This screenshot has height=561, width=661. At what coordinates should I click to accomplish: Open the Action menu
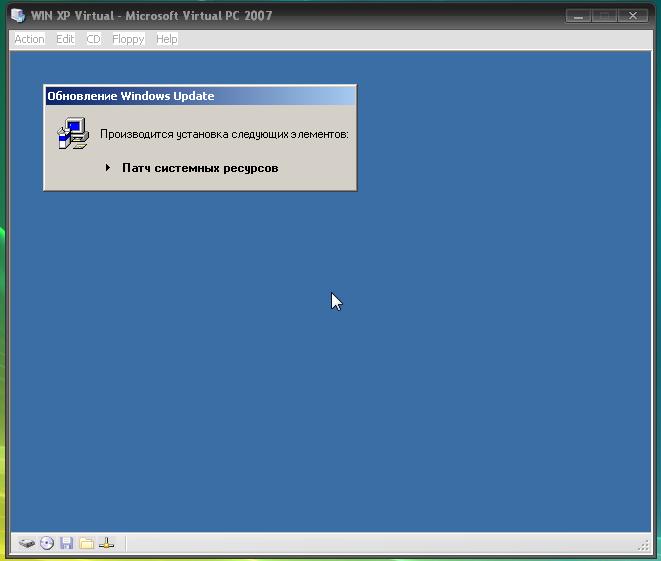click(30, 39)
